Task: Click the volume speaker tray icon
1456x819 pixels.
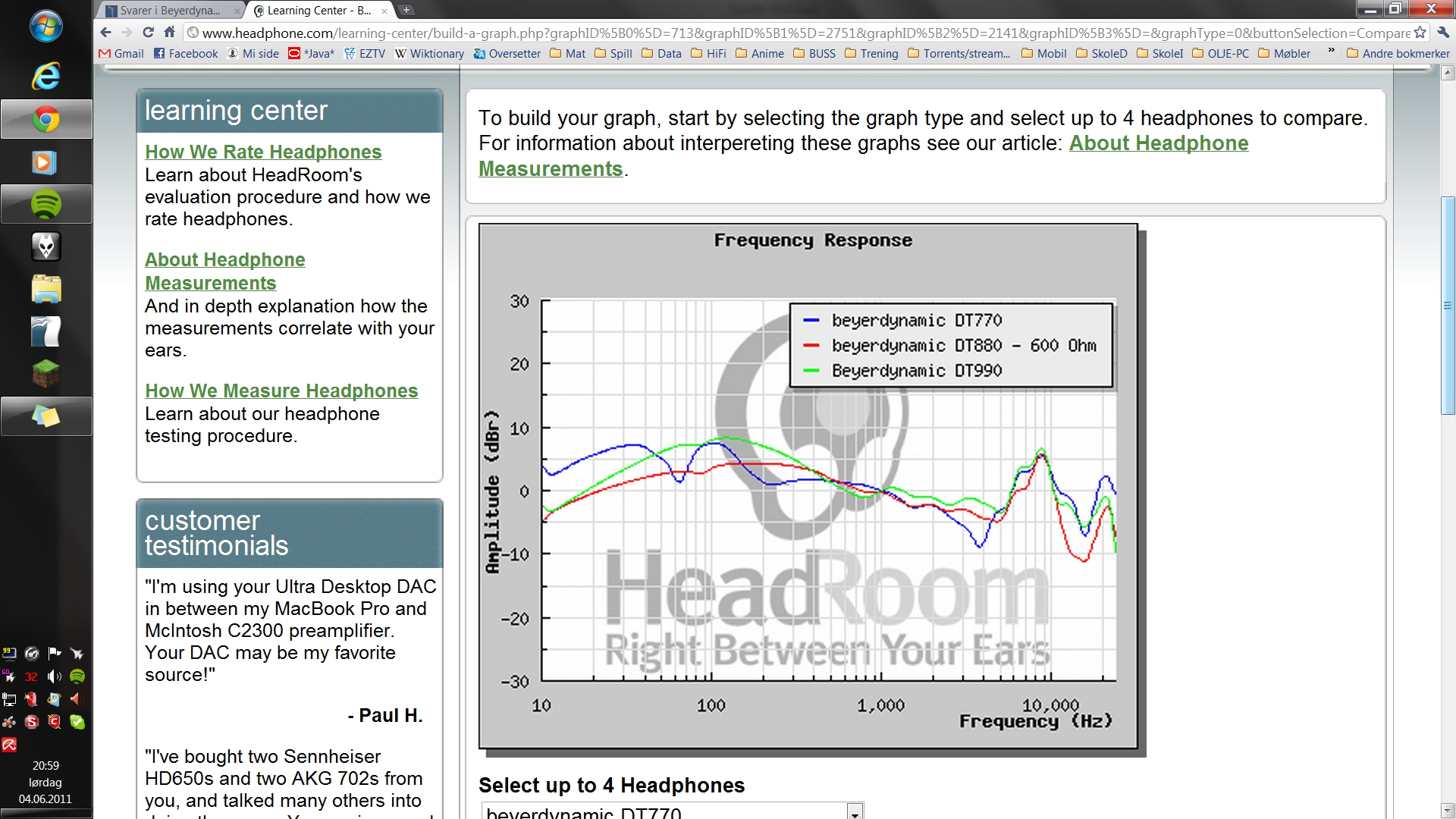Action: pos(55,676)
